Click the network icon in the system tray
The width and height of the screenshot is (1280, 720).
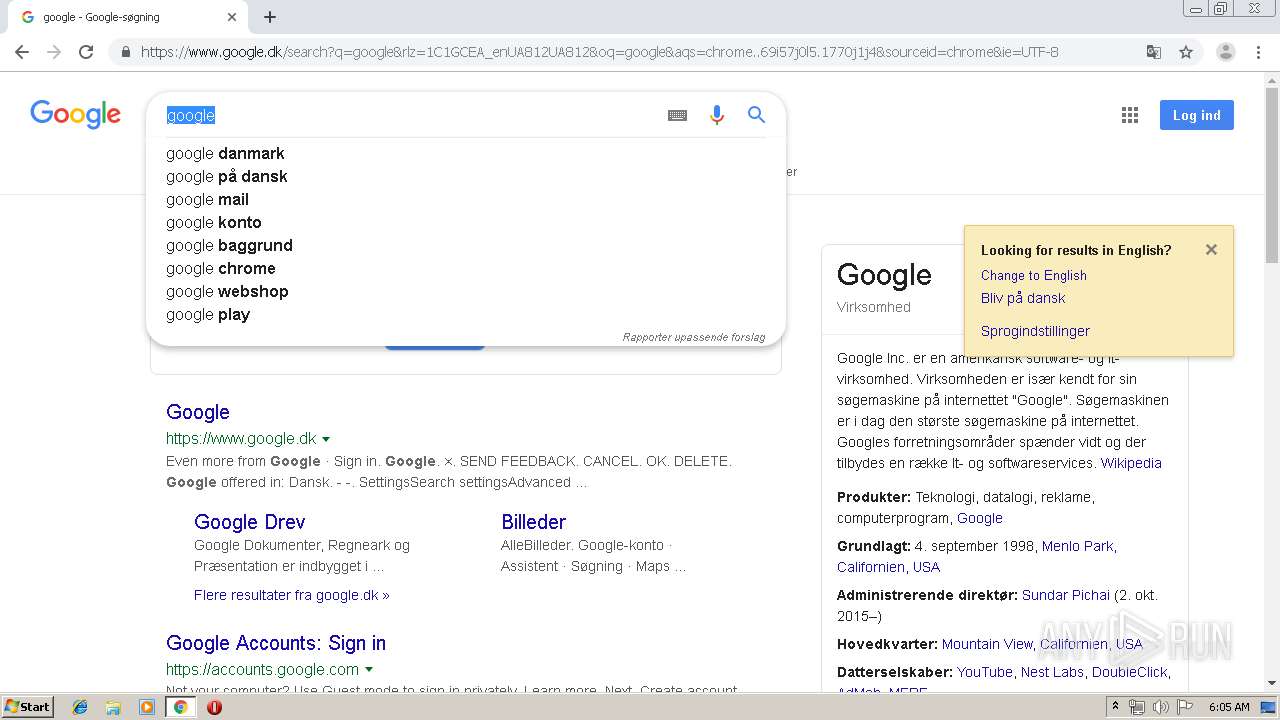point(1137,707)
